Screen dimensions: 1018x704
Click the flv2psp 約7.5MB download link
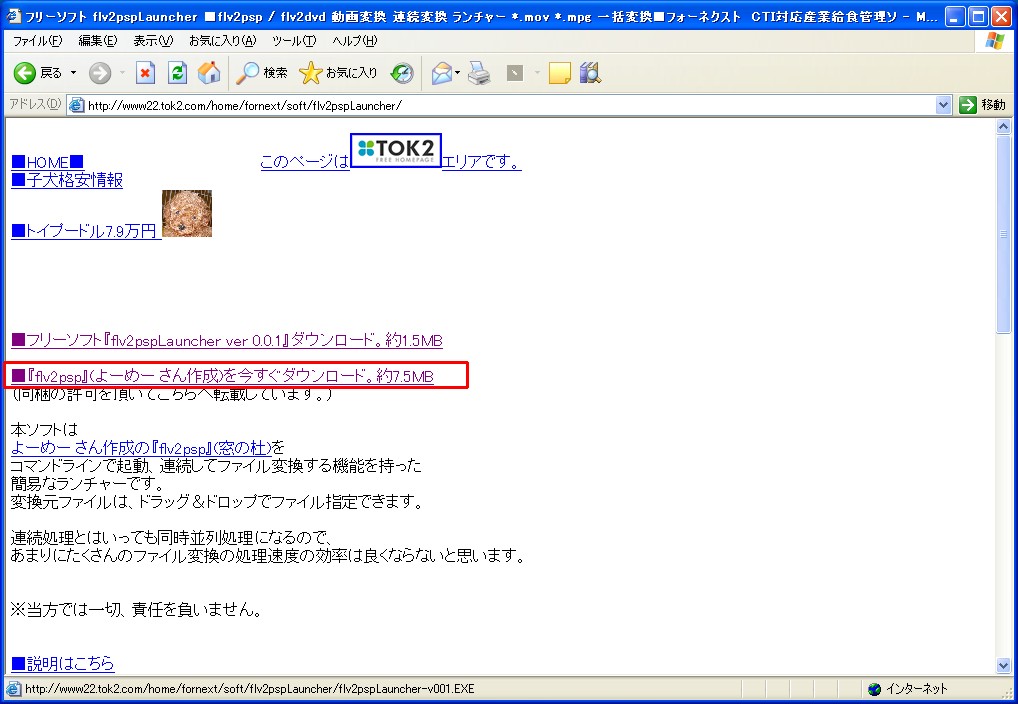click(222, 376)
